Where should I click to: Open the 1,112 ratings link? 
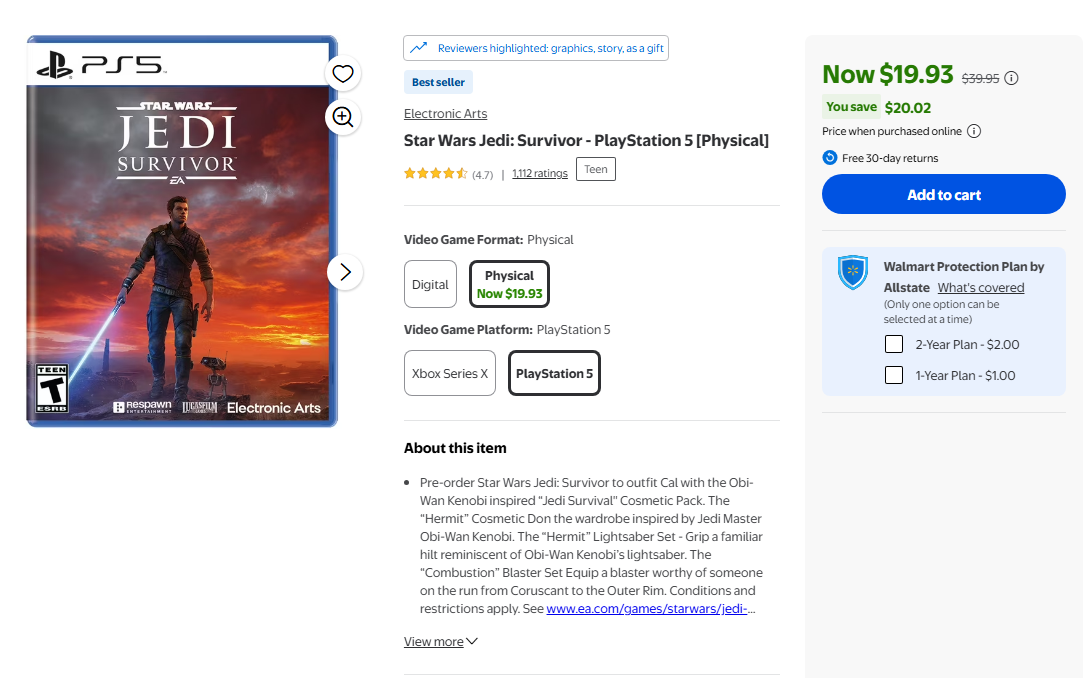tap(540, 173)
